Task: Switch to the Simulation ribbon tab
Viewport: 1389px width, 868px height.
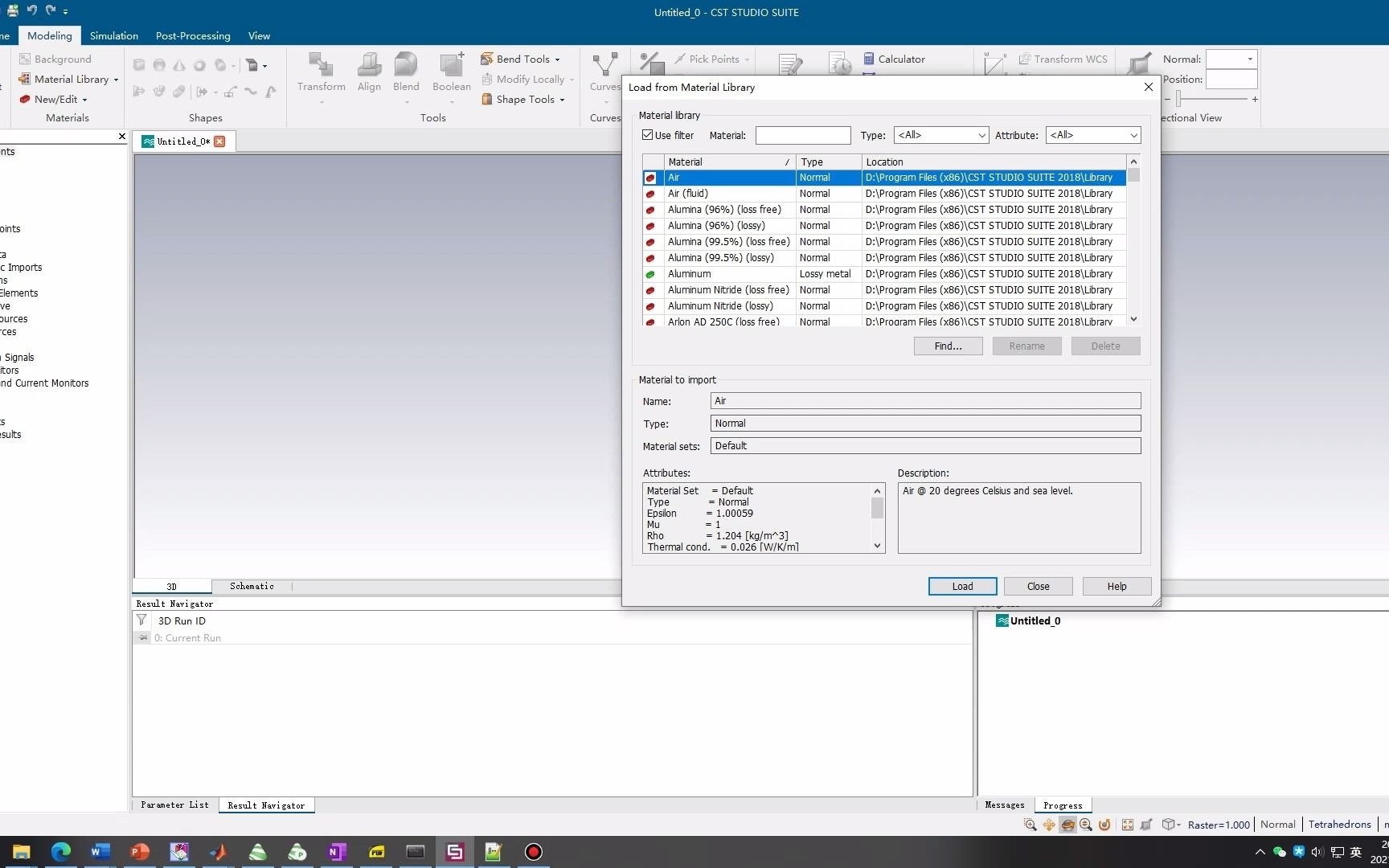Action: pyautogui.click(x=114, y=35)
